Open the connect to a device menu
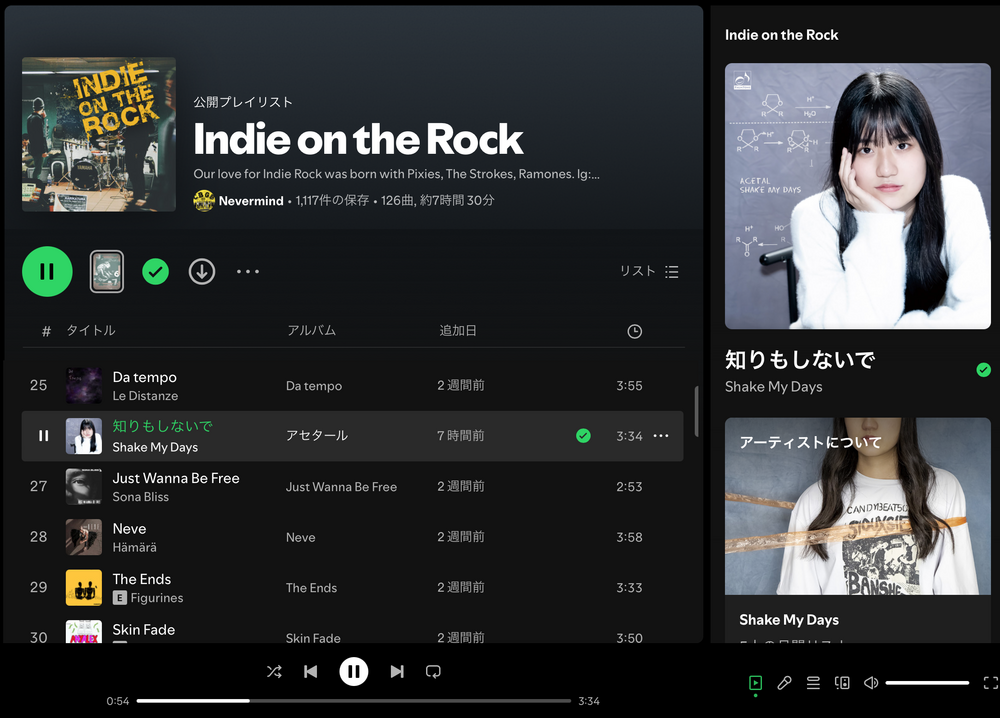Image resolution: width=1000 pixels, height=718 pixels. (842, 683)
